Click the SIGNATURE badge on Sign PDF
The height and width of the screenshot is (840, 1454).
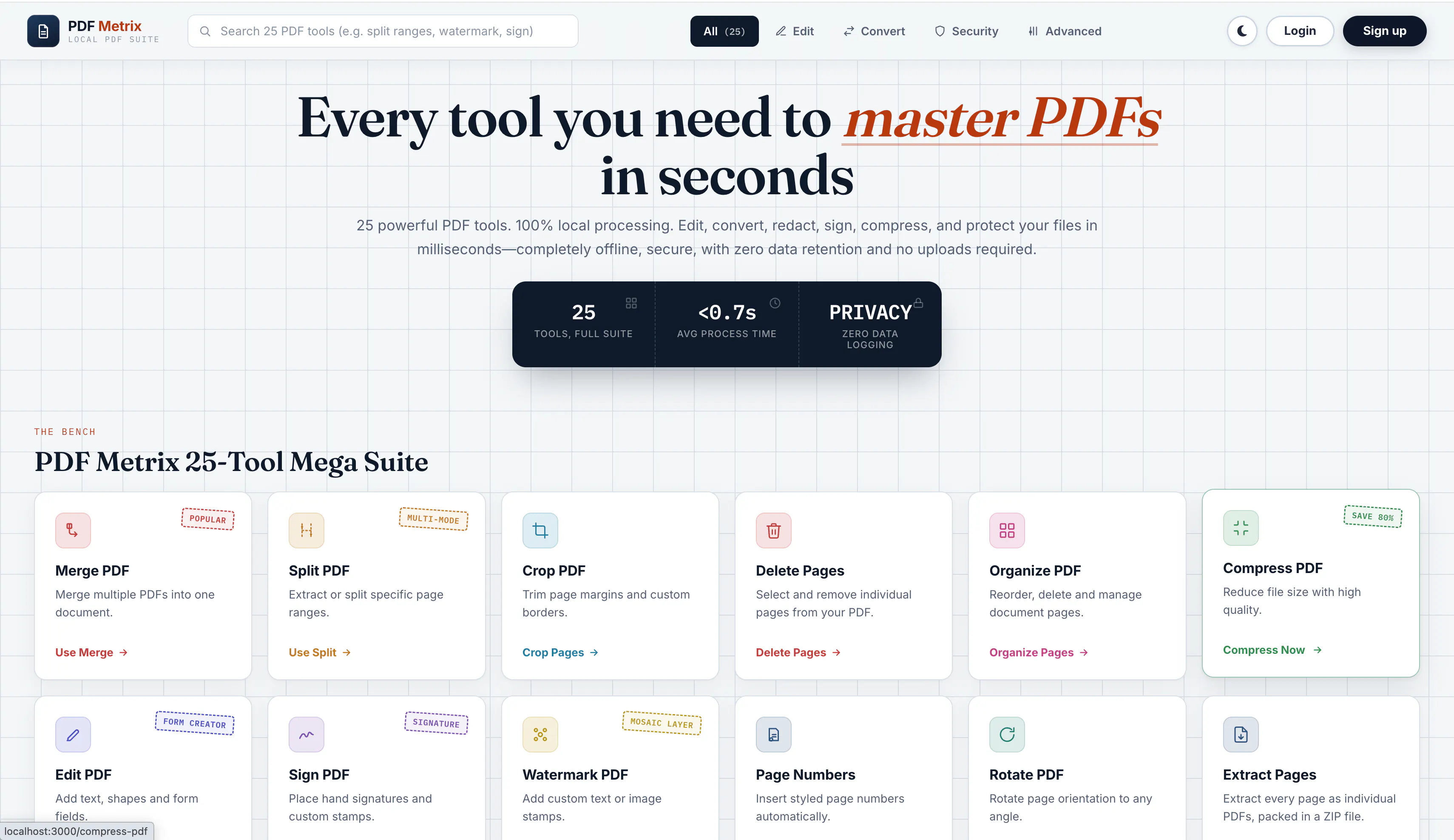pos(436,723)
